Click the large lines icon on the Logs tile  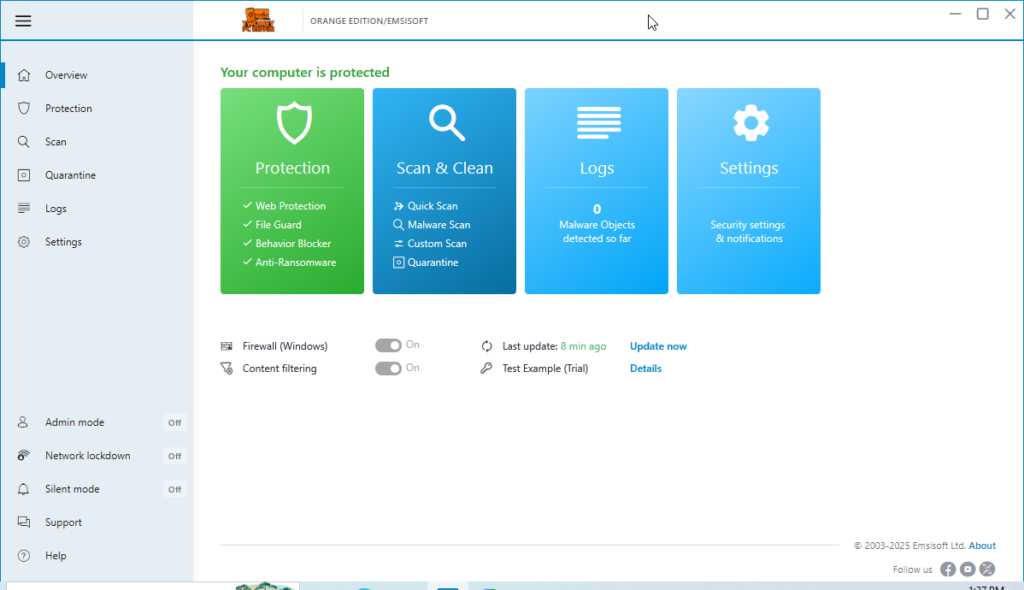598,123
